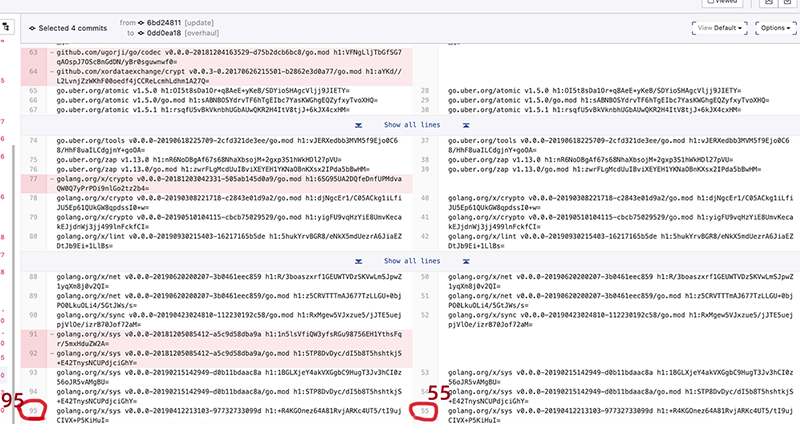Select old line number 65
This screenshot has height=424, width=800.
(34, 91)
